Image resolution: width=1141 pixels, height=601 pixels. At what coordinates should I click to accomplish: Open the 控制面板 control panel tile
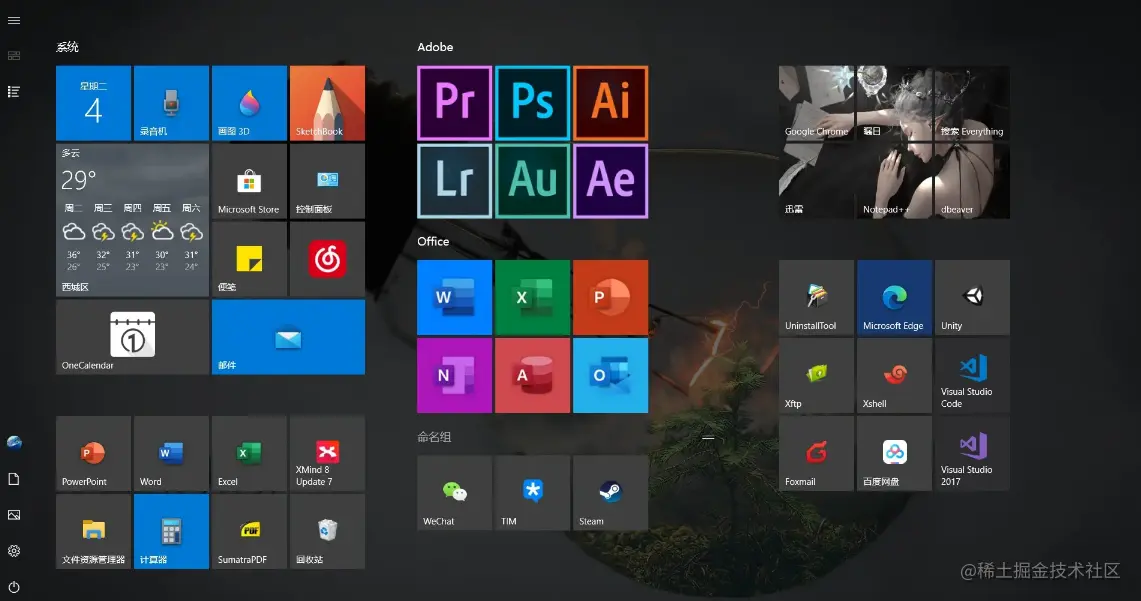coord(327,180)
